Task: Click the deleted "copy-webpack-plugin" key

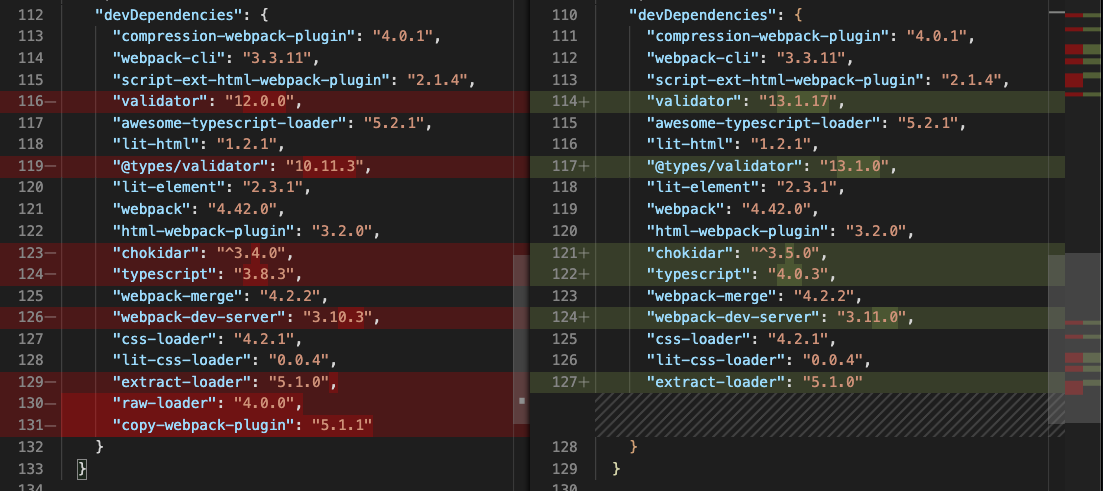Action: (x=204, y=425)
